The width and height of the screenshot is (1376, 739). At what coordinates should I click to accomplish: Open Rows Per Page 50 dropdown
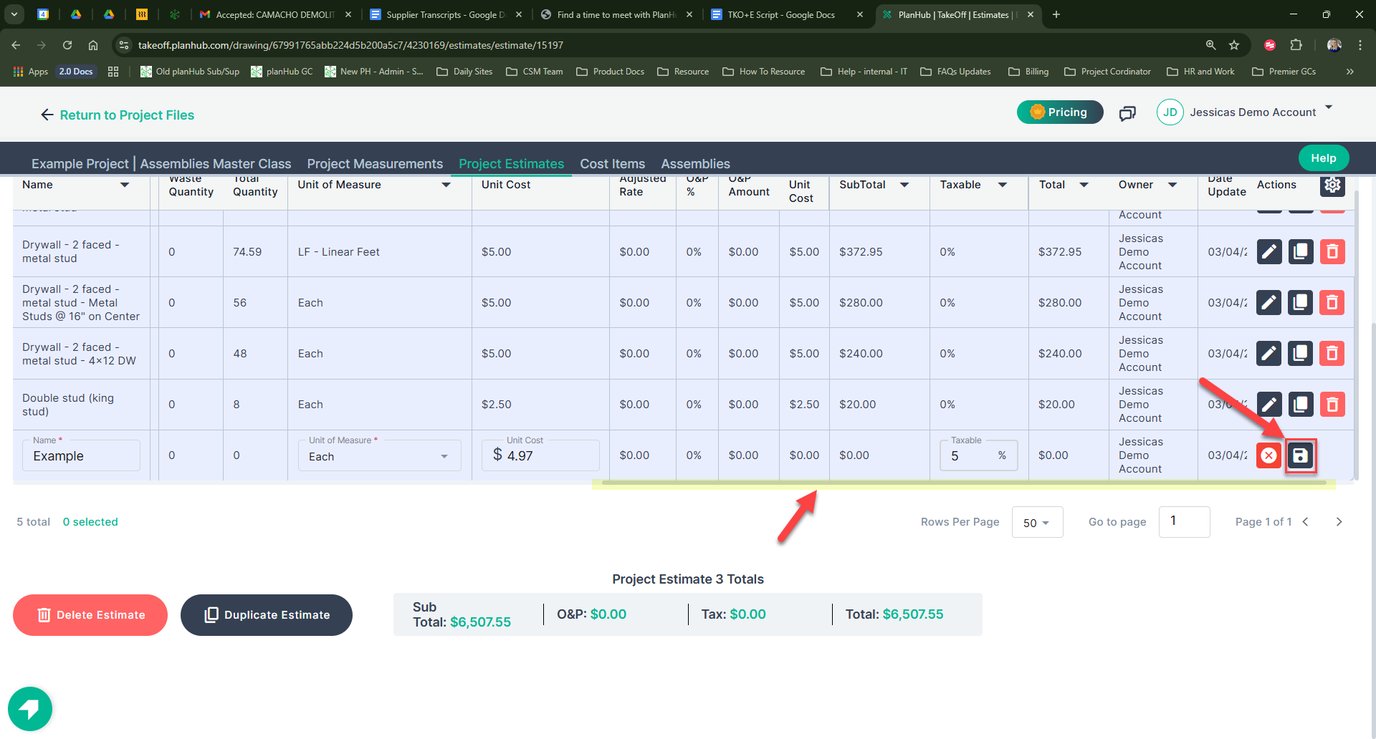pyautogui.click(x=1035, y=523)
